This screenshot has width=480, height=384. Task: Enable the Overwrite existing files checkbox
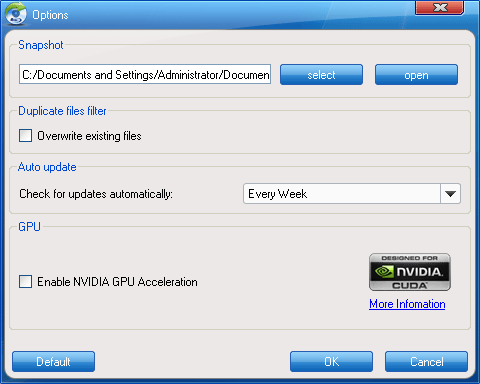click(25, 136)
